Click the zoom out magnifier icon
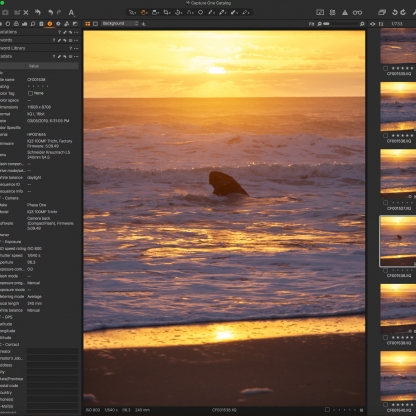This screenshot has width=416, height=416. [x=319, y=24]
